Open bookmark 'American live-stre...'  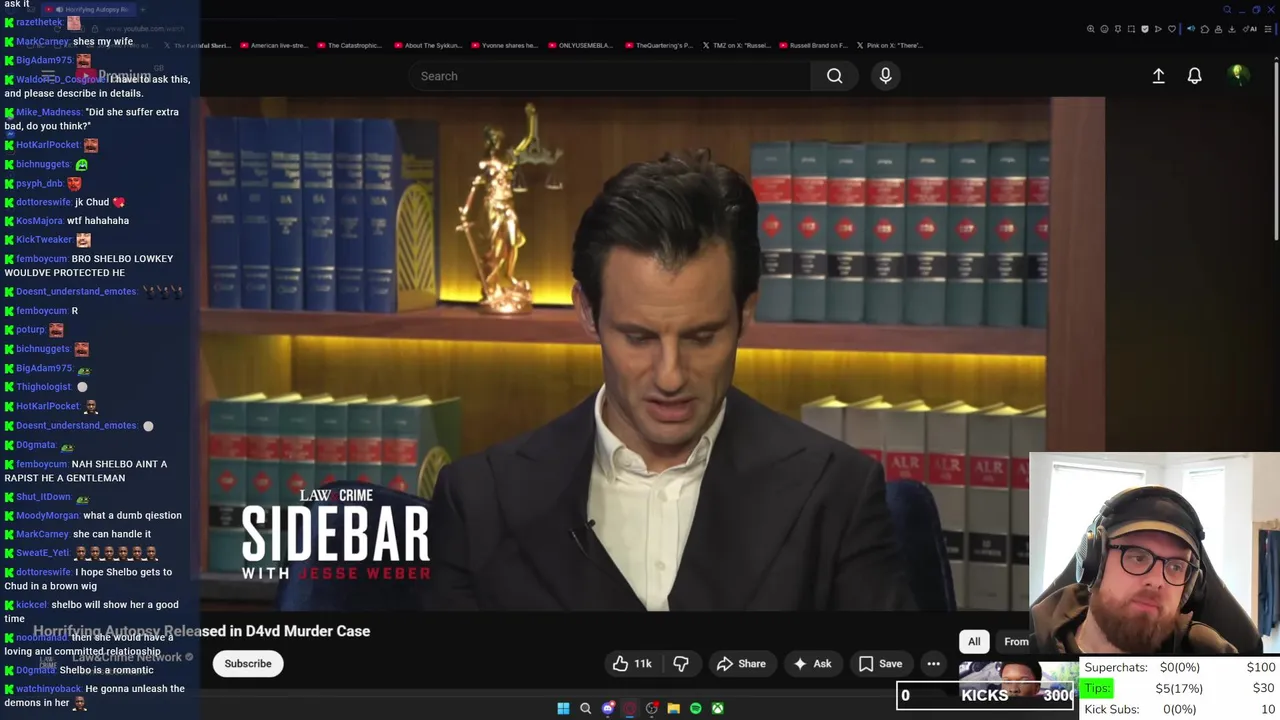[x=273, y=45]
